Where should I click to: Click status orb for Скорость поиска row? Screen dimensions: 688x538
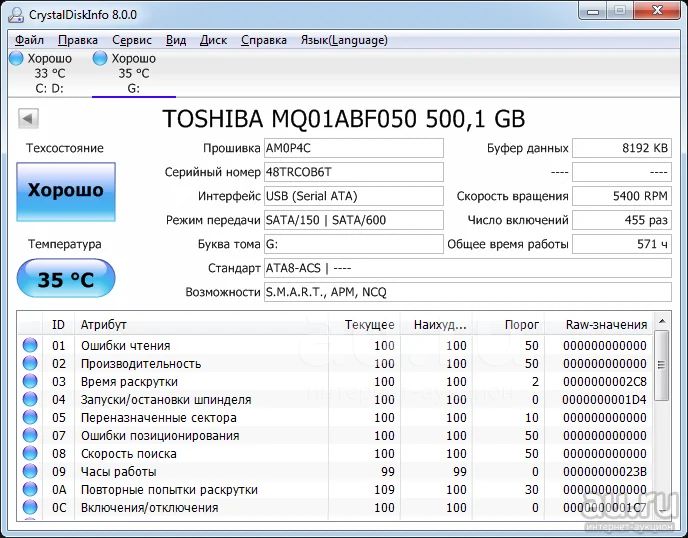click(x=30, y=453)
